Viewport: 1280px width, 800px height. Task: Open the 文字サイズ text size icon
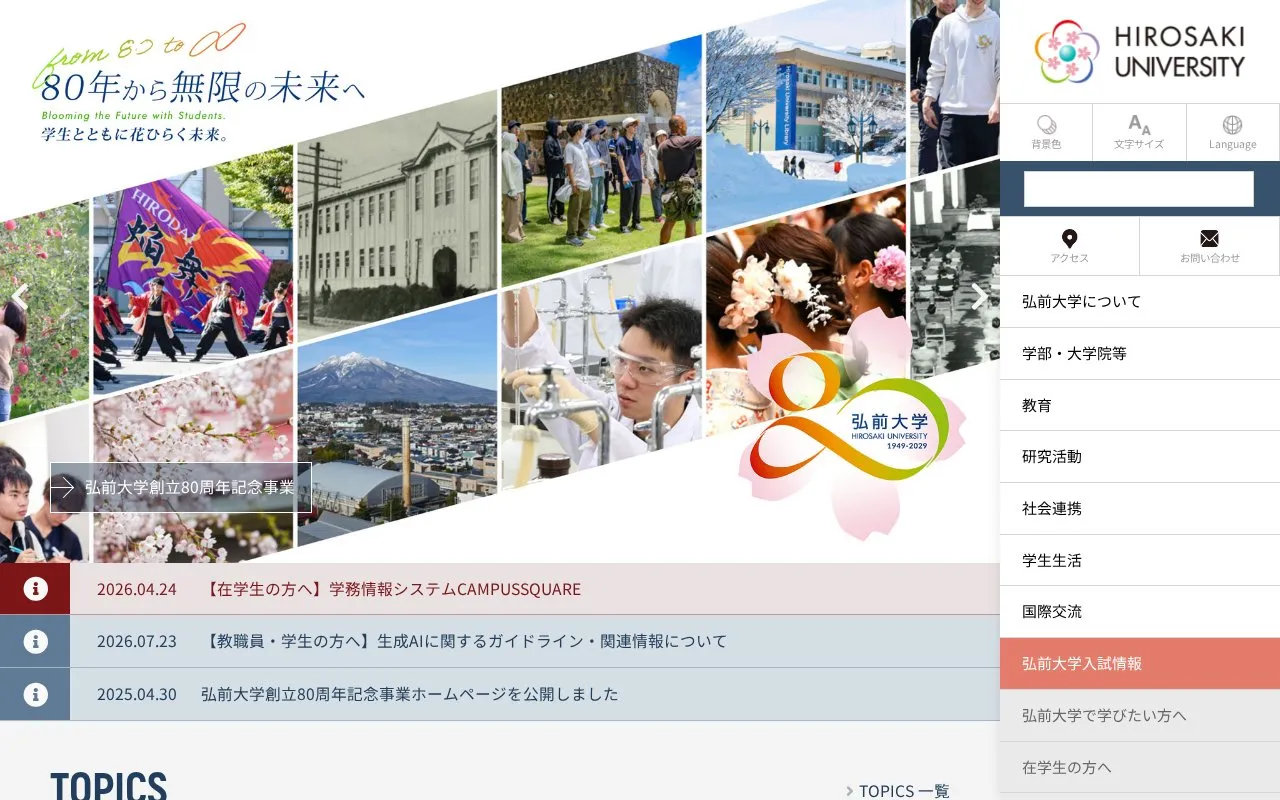pos(1139,132)
